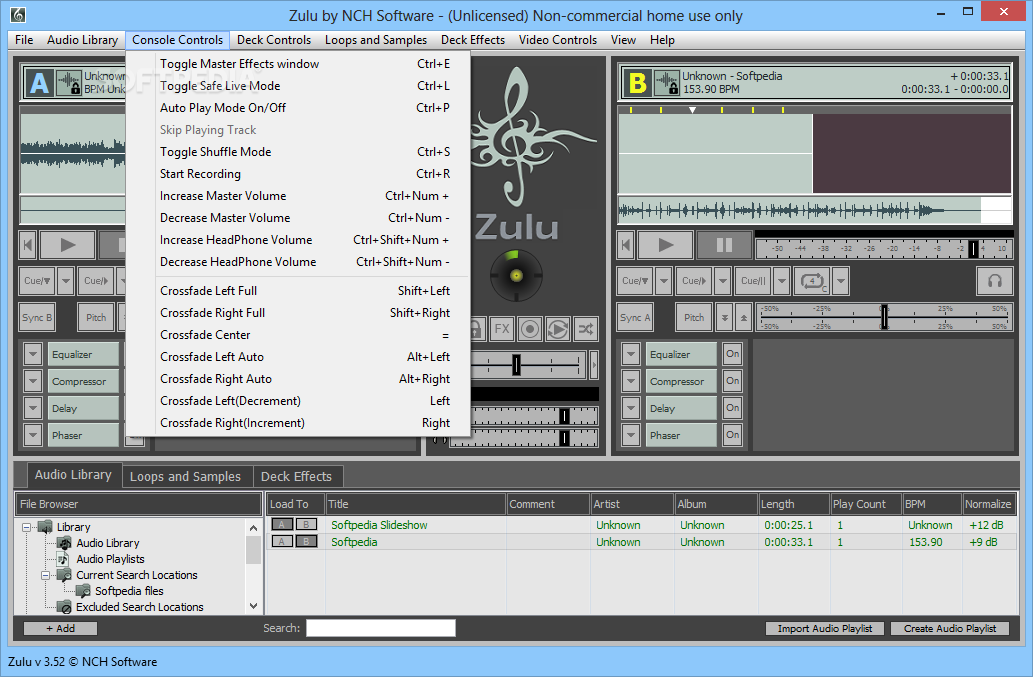Click in the Search input field
The image size is (1033, 677).
click(x=381, y=628)
